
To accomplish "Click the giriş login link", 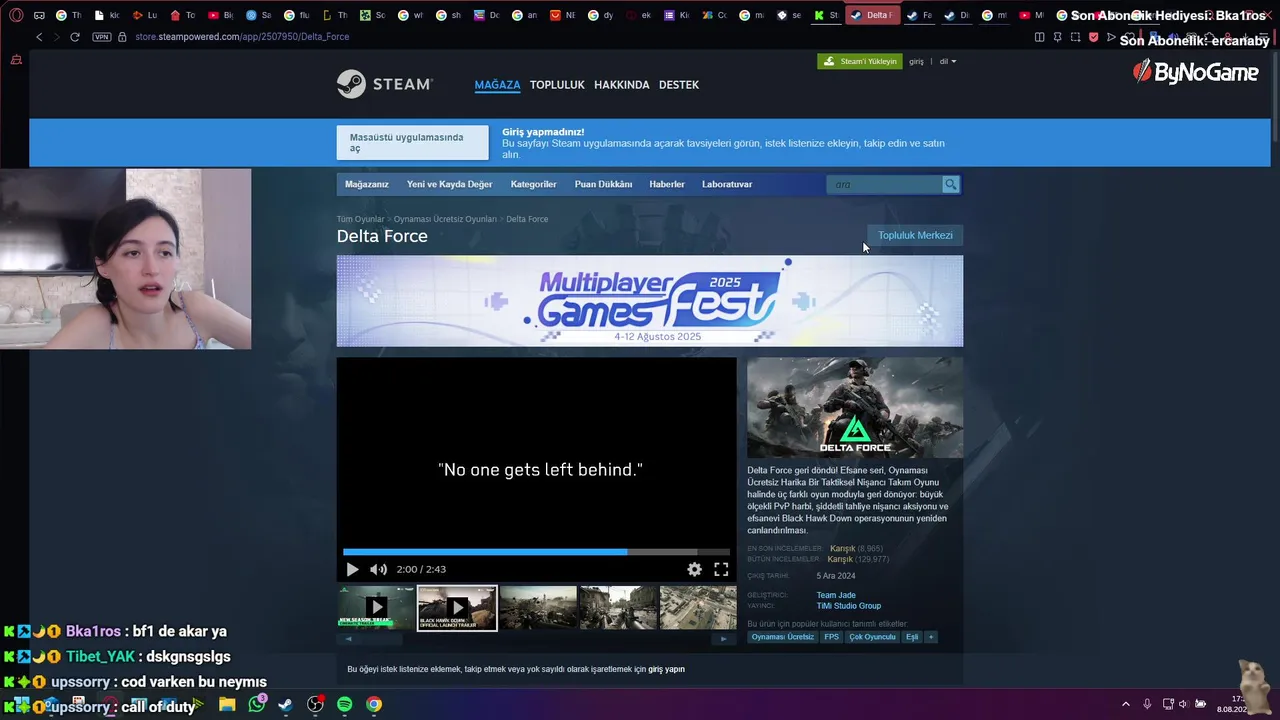I will pos(916,61).
